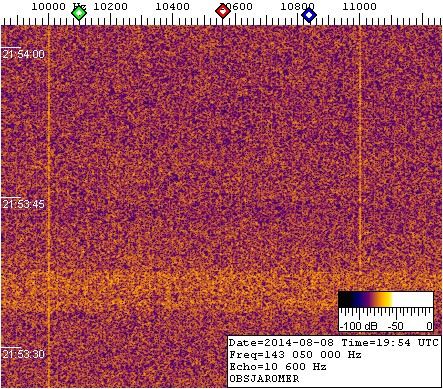This screenshot has height=389, width=443.
Task: Click the Echo=10 600 Hz line
Action: coord(278,367)
